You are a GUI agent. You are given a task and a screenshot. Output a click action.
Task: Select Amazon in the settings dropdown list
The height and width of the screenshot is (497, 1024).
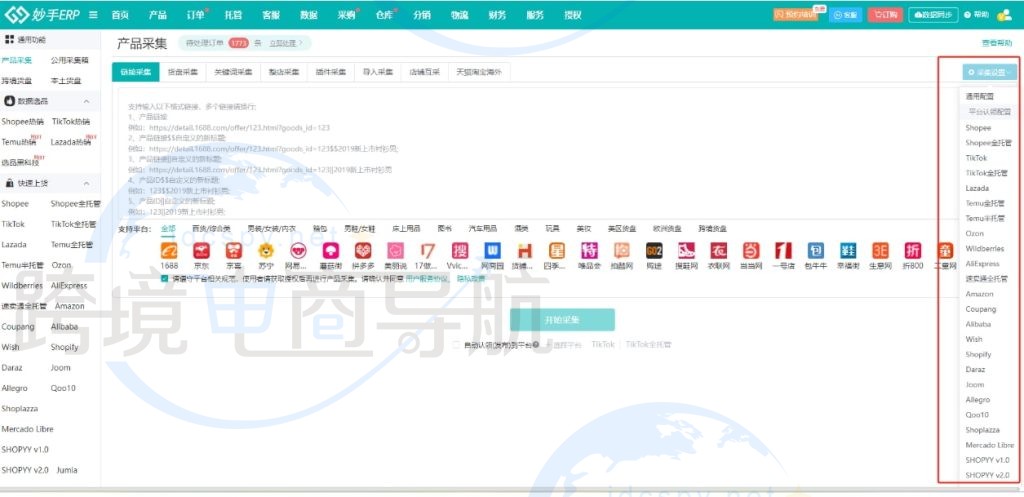pos(979,294)
